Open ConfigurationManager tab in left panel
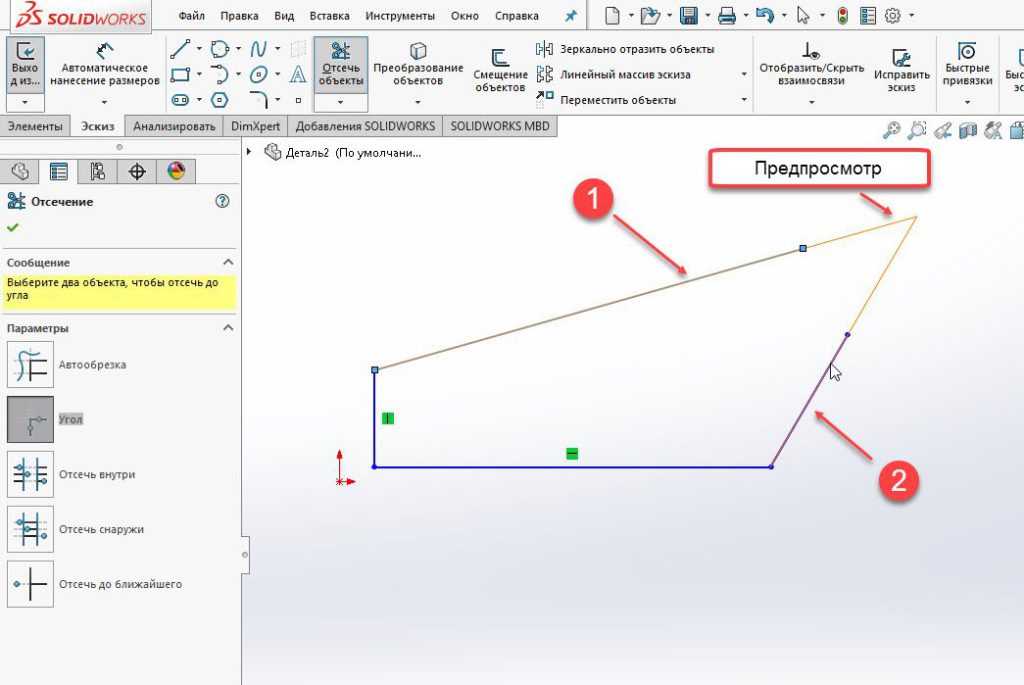 click(x=97, y=171)
